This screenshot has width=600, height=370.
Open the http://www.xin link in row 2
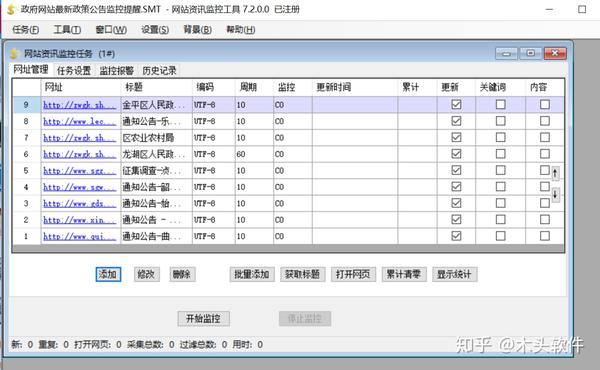(x=80, y=220)
